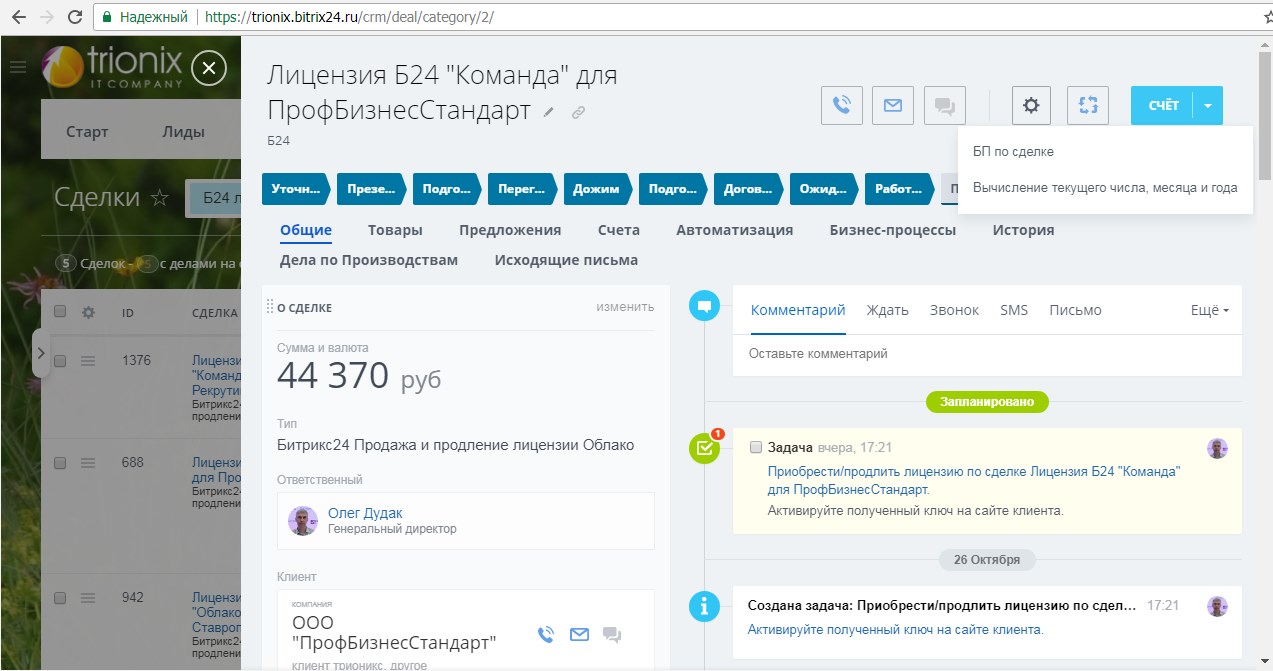Click the blue Активируйте полученный ключ link
The height and width of the screenshot is (671, 1273).
point(896,630)
